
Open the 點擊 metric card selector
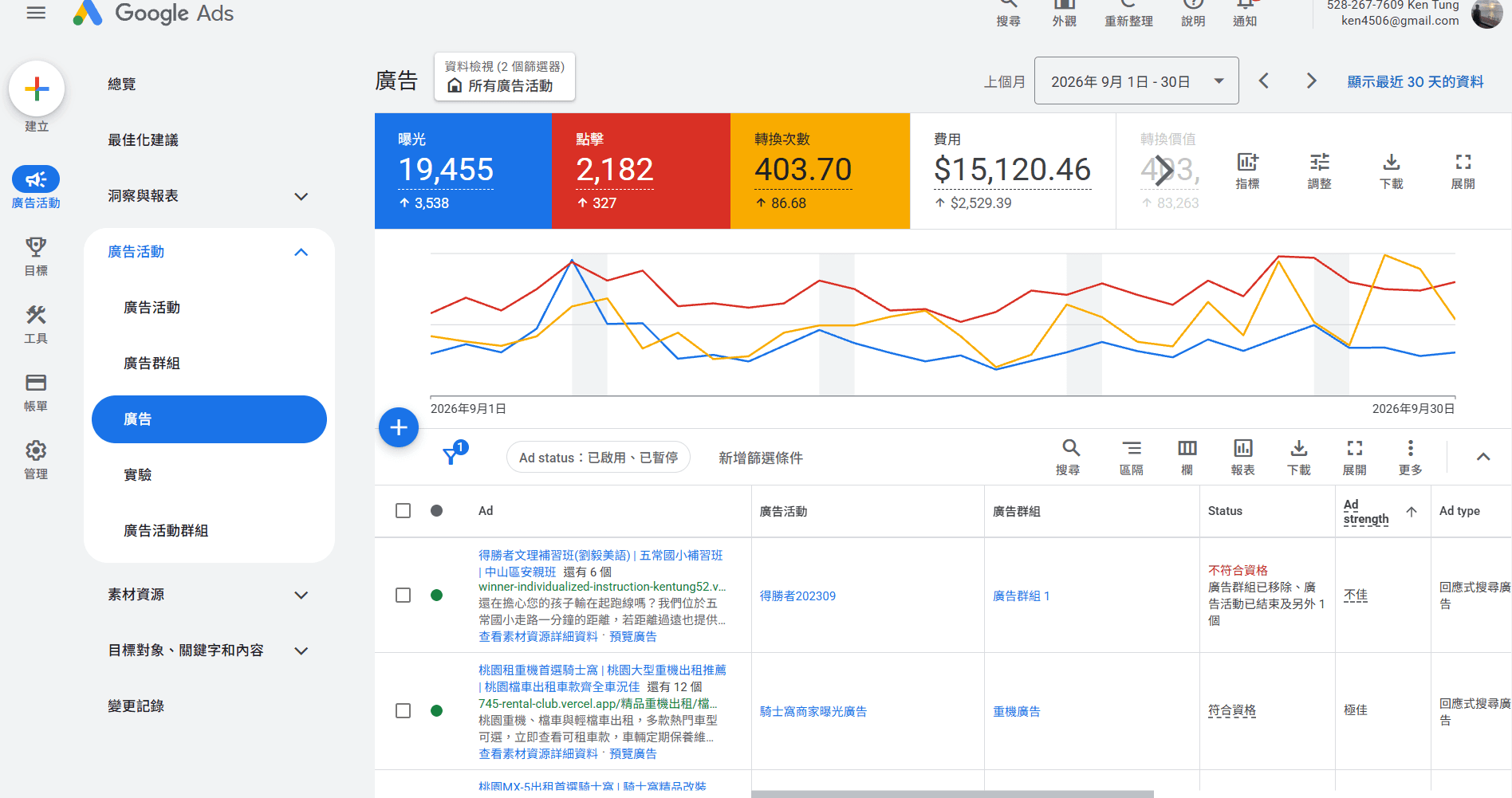(x=641, y=171)
